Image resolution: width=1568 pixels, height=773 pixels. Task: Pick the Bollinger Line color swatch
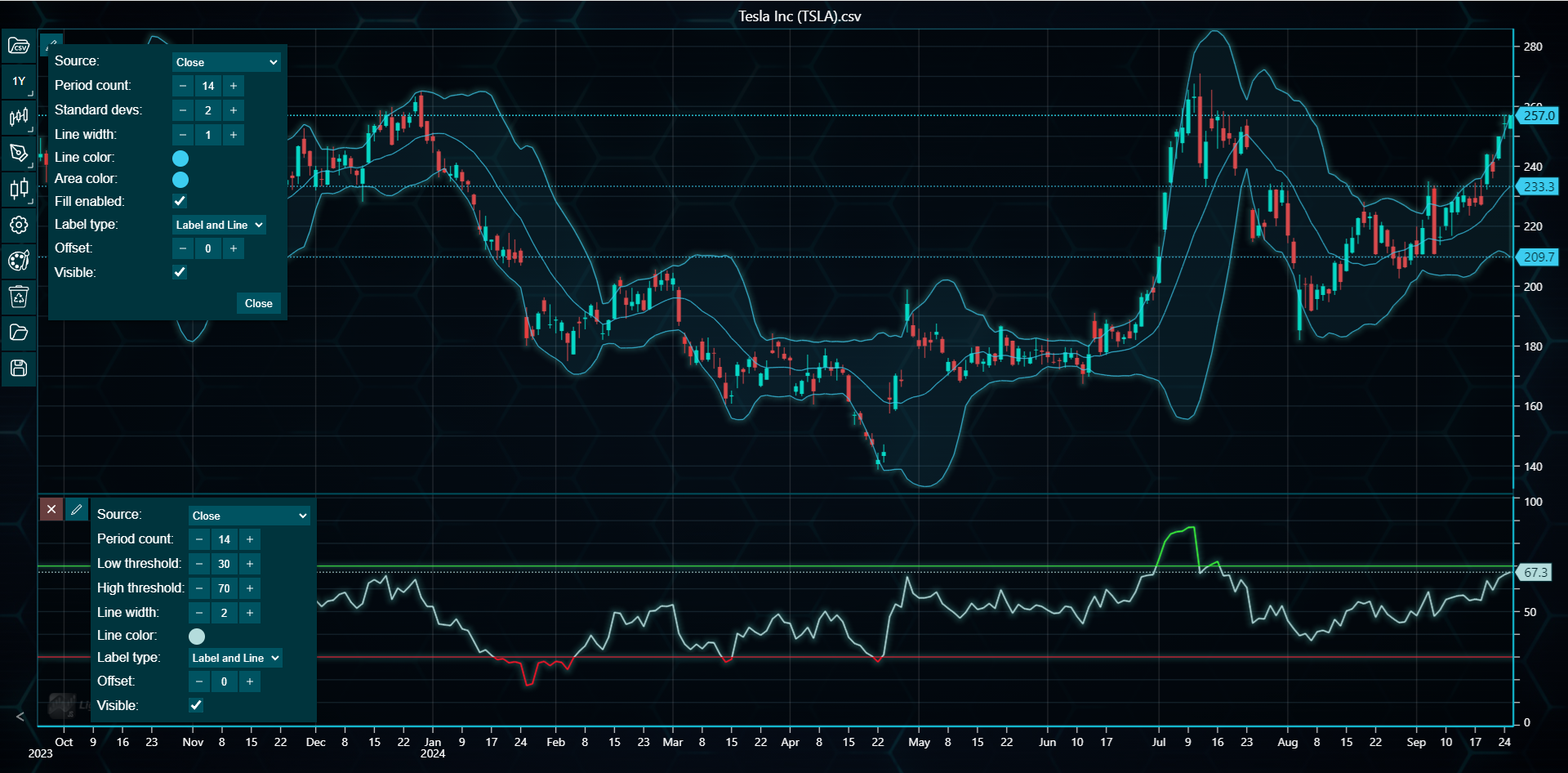[x=180, y=159]
